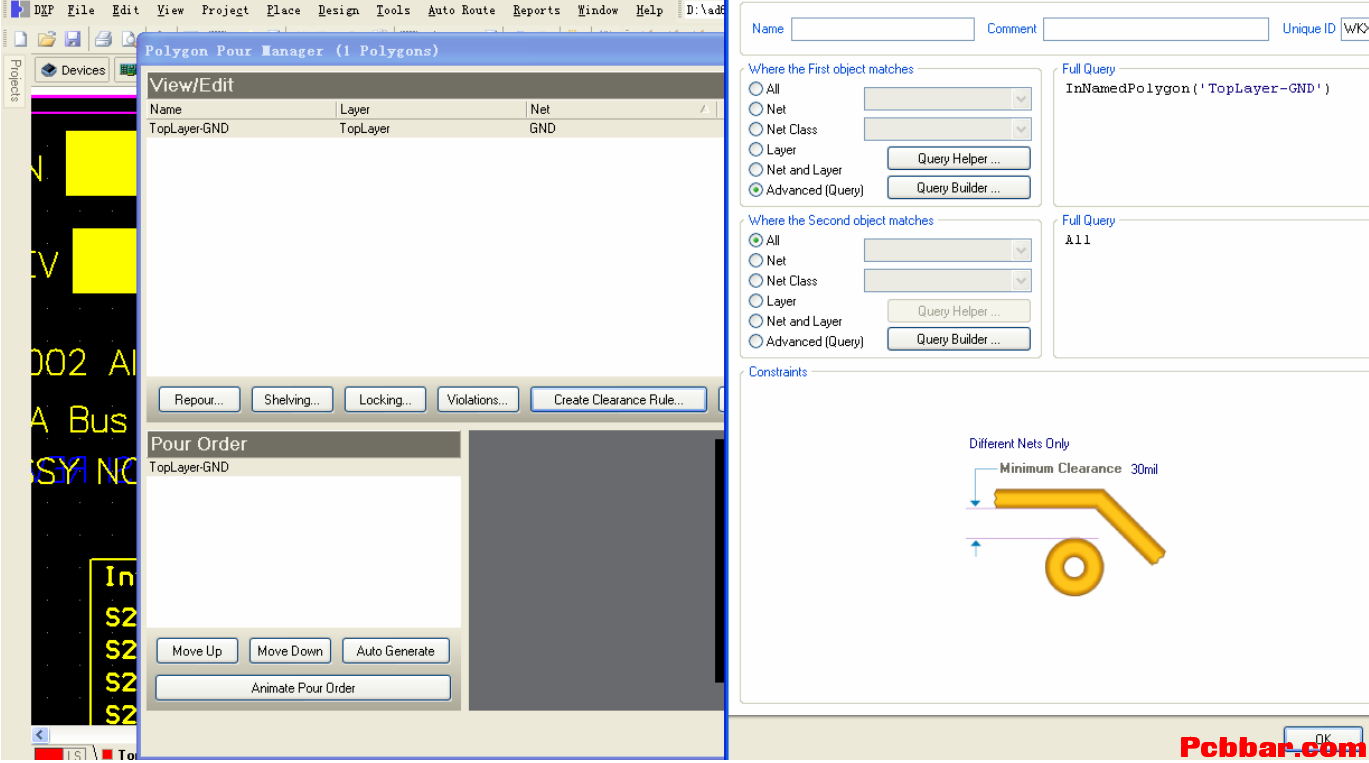Click the rule Name input field
Screen dimensions: 1369x763
[x=882, y=29]
